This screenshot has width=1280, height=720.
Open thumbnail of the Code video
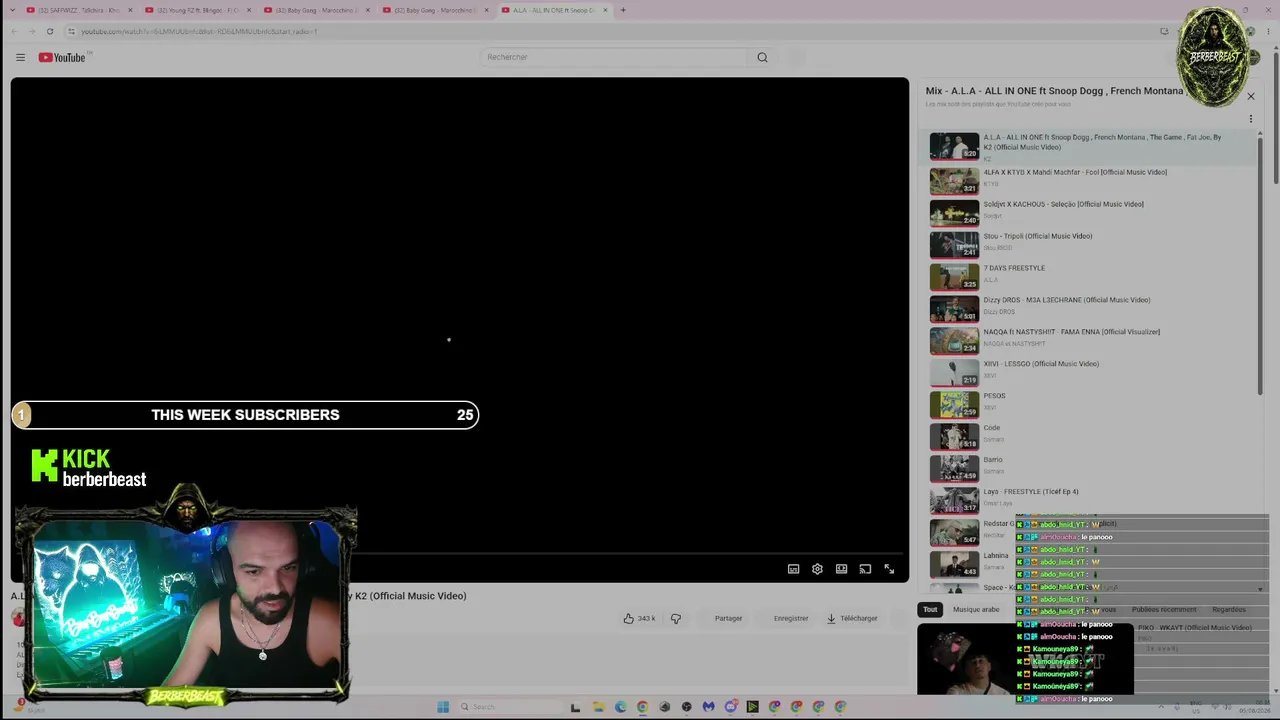click(954, 436)
